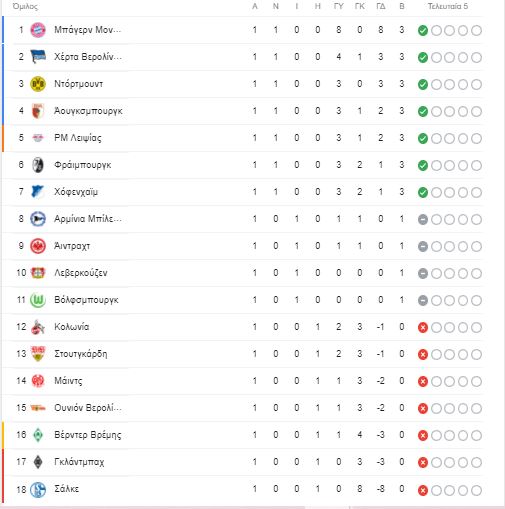
Task: Click the Hertha Berlin flag logo
Action: click(38, 57)
